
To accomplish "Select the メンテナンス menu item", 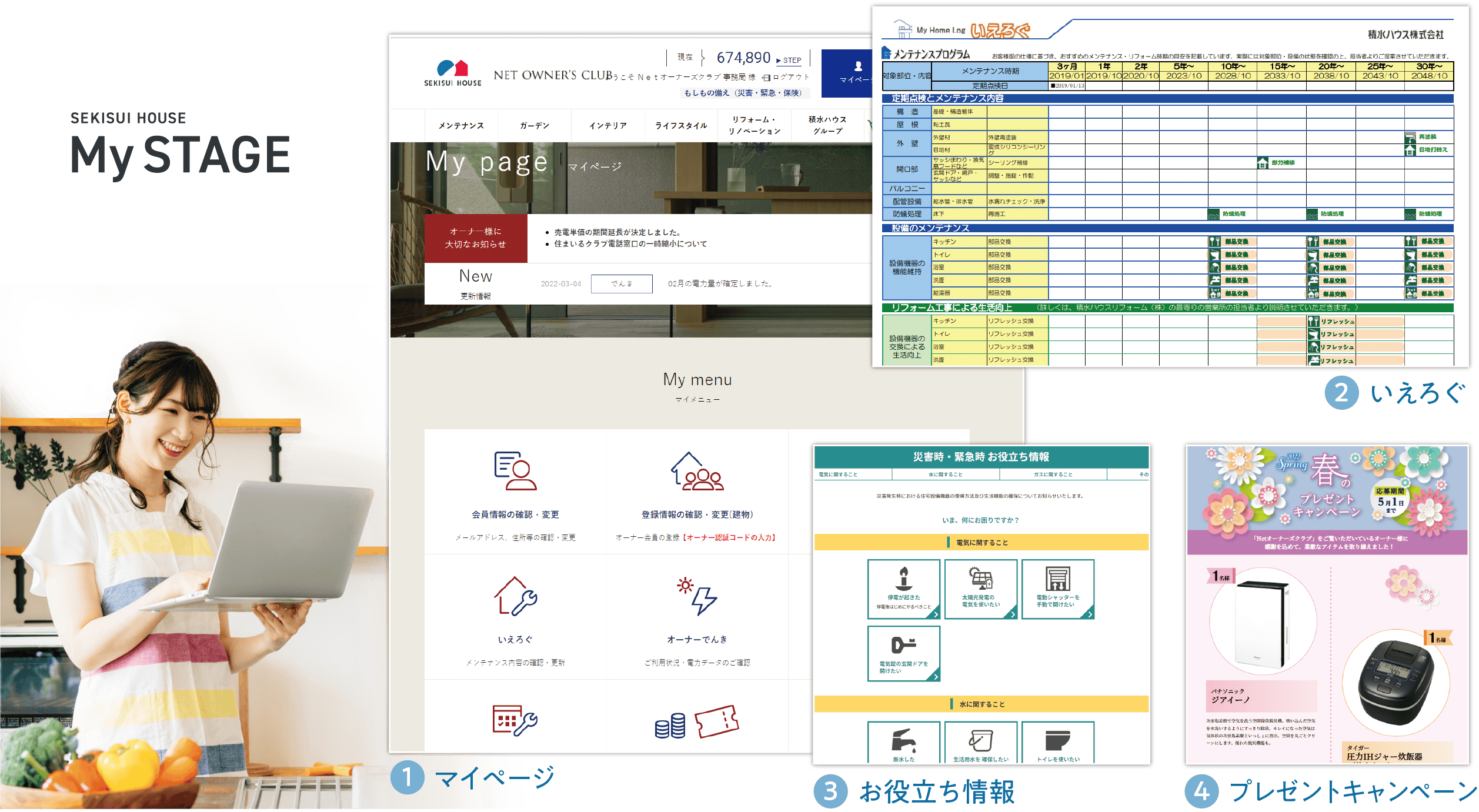I will (x=462, y=126).
